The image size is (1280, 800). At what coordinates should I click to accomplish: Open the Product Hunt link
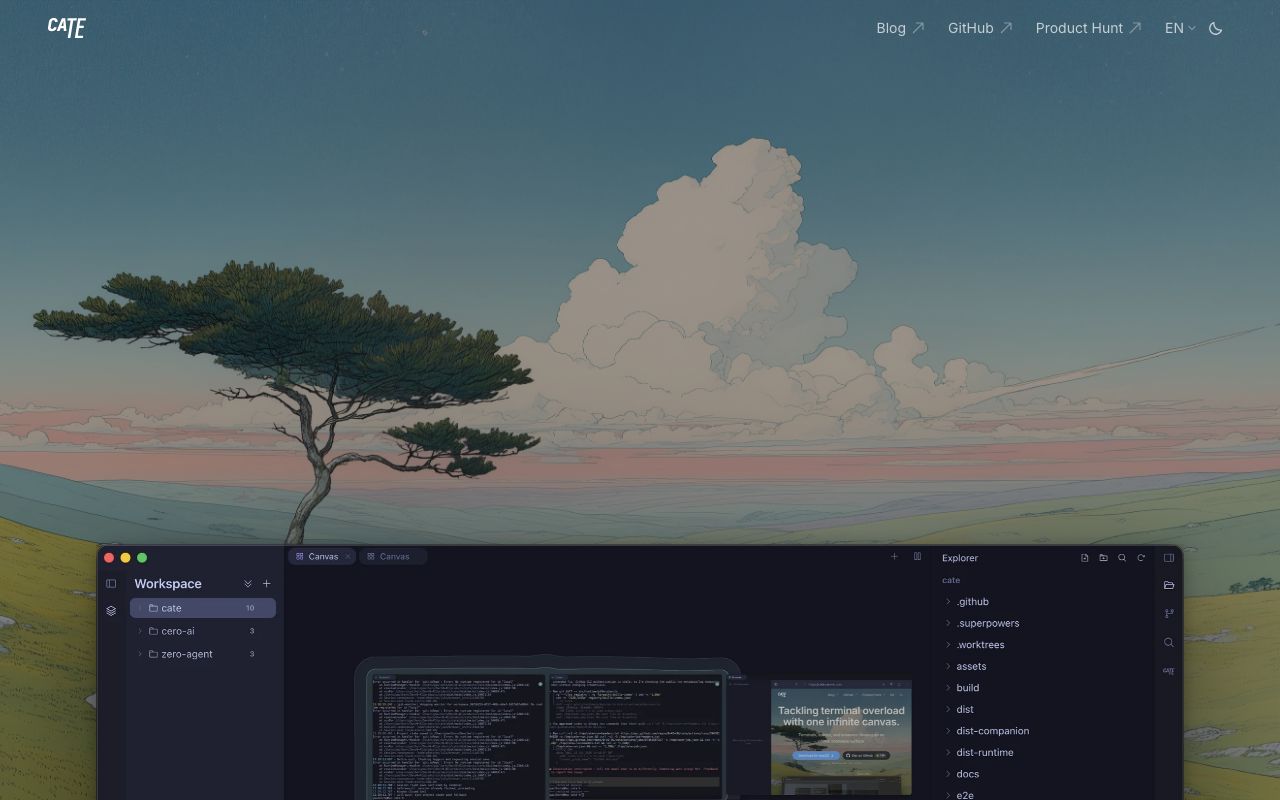pos(1088,28)
